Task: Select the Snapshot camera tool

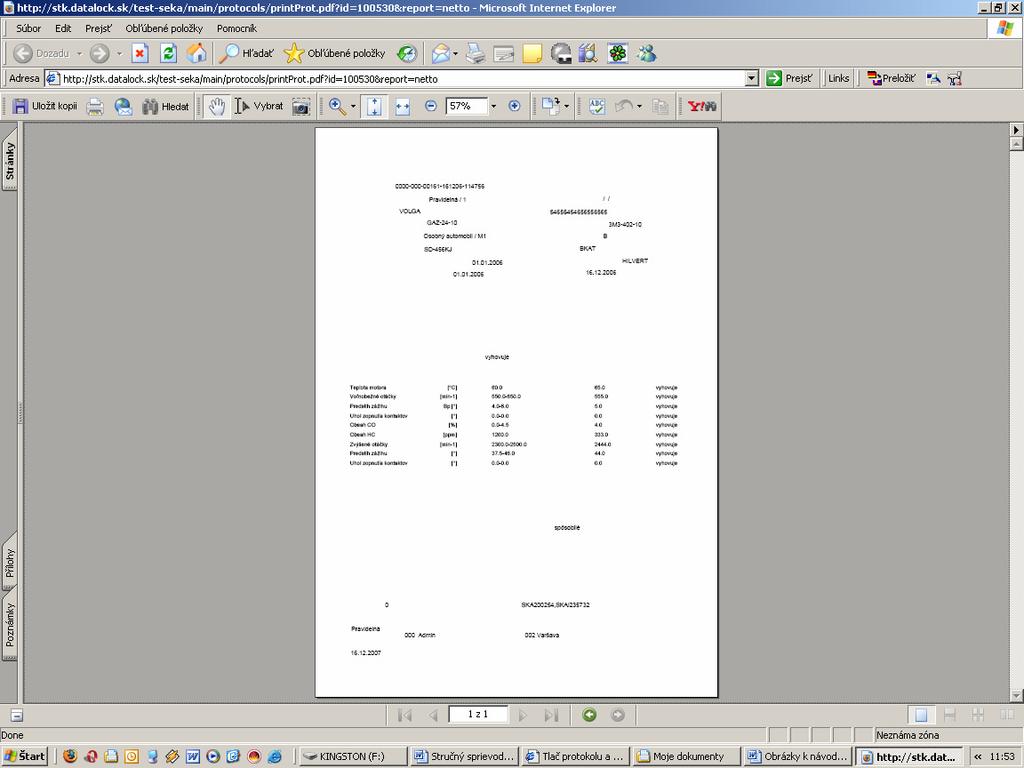Action: (x=301, y=106)
